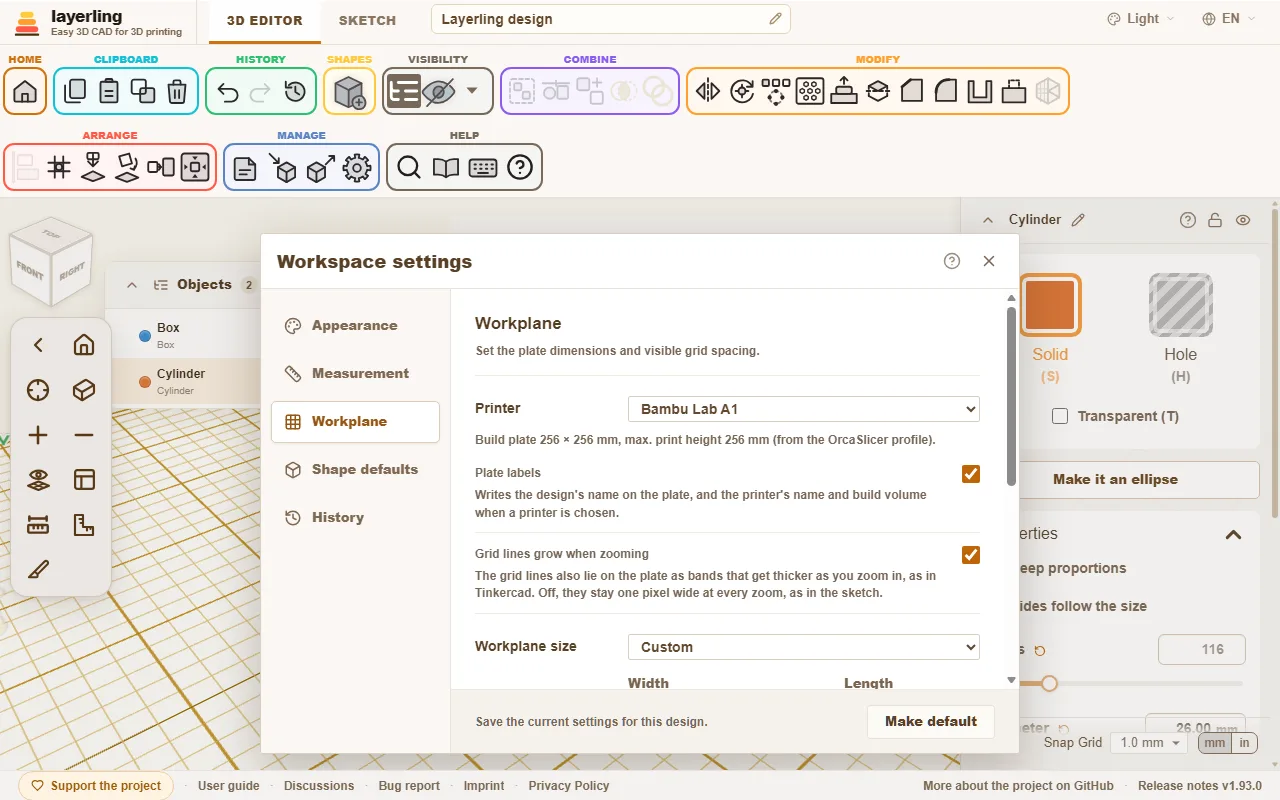Open the Measurement settings section
This screenshot has height=800, width=1280.
pos(355,374)
